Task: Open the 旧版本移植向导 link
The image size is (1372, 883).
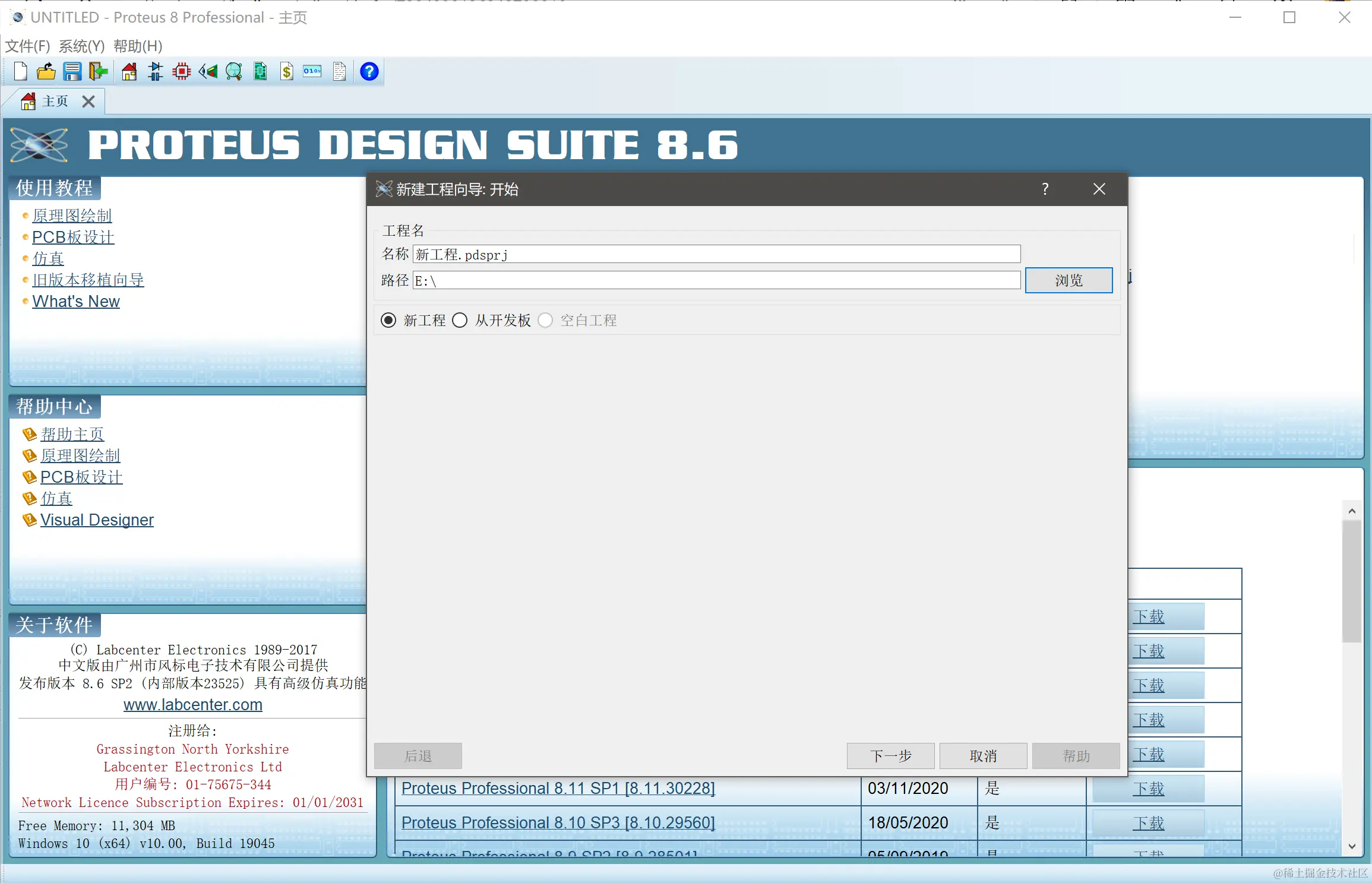Action: 88,280
